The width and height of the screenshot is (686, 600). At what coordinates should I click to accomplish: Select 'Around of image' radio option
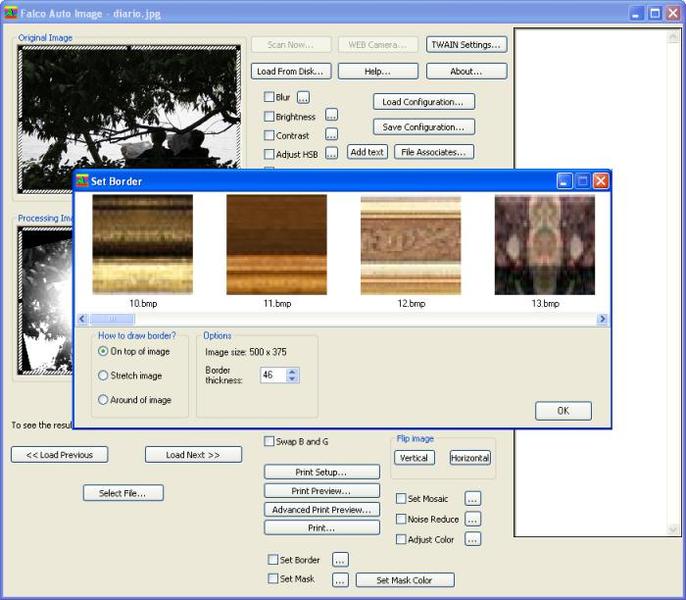click(103, 400)
